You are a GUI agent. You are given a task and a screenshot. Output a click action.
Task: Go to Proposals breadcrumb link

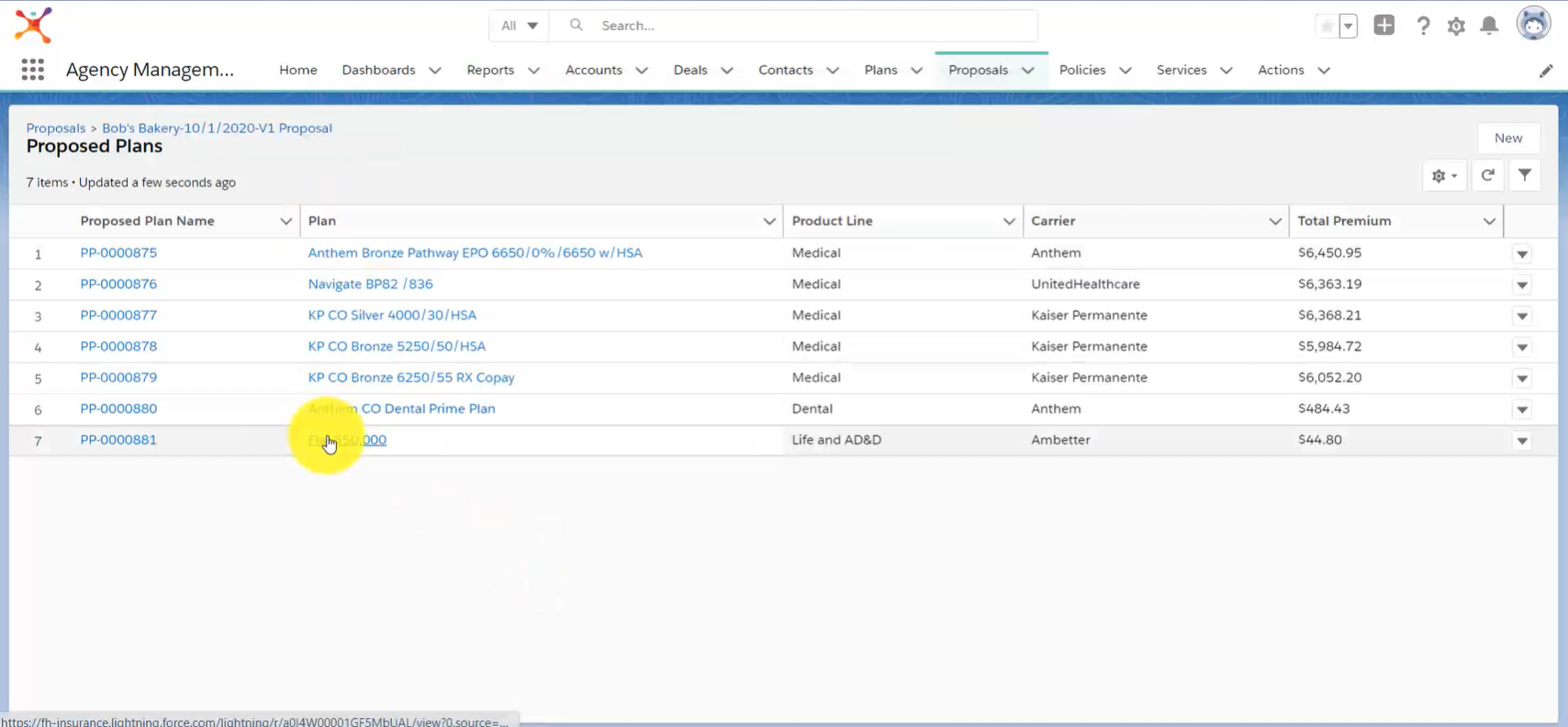[x=56, y=129]
